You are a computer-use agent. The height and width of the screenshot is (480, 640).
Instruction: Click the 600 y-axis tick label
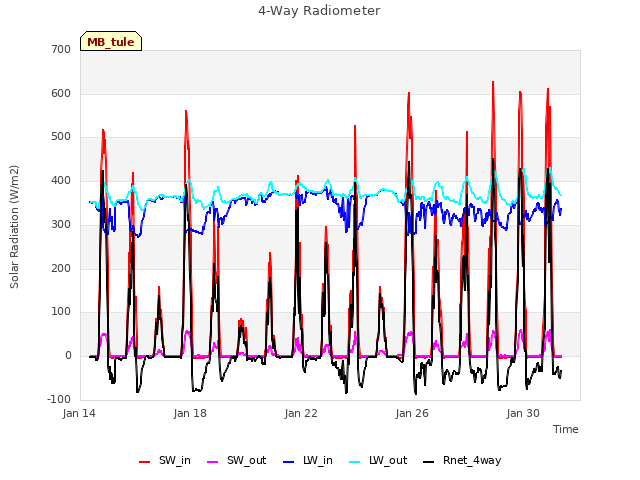pos(61,93)
